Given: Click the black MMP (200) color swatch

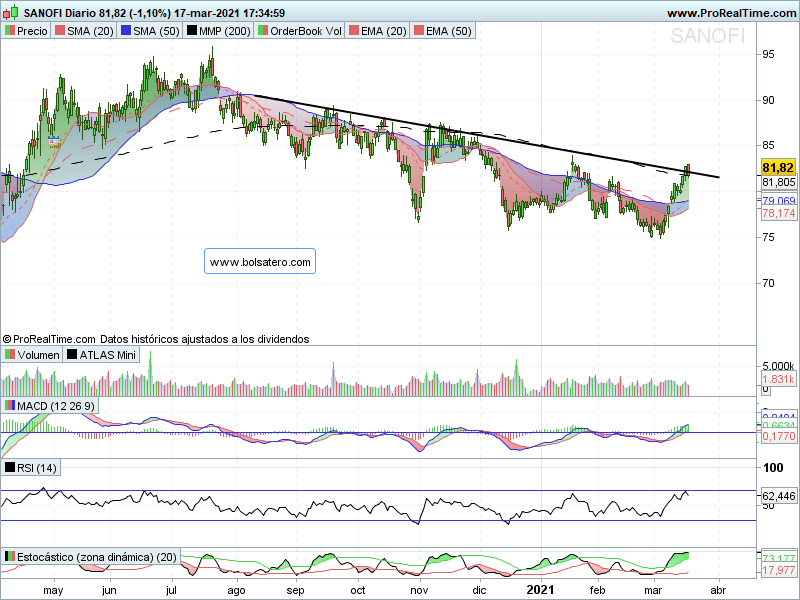Looking at the screenshot, I should (191, 31).
